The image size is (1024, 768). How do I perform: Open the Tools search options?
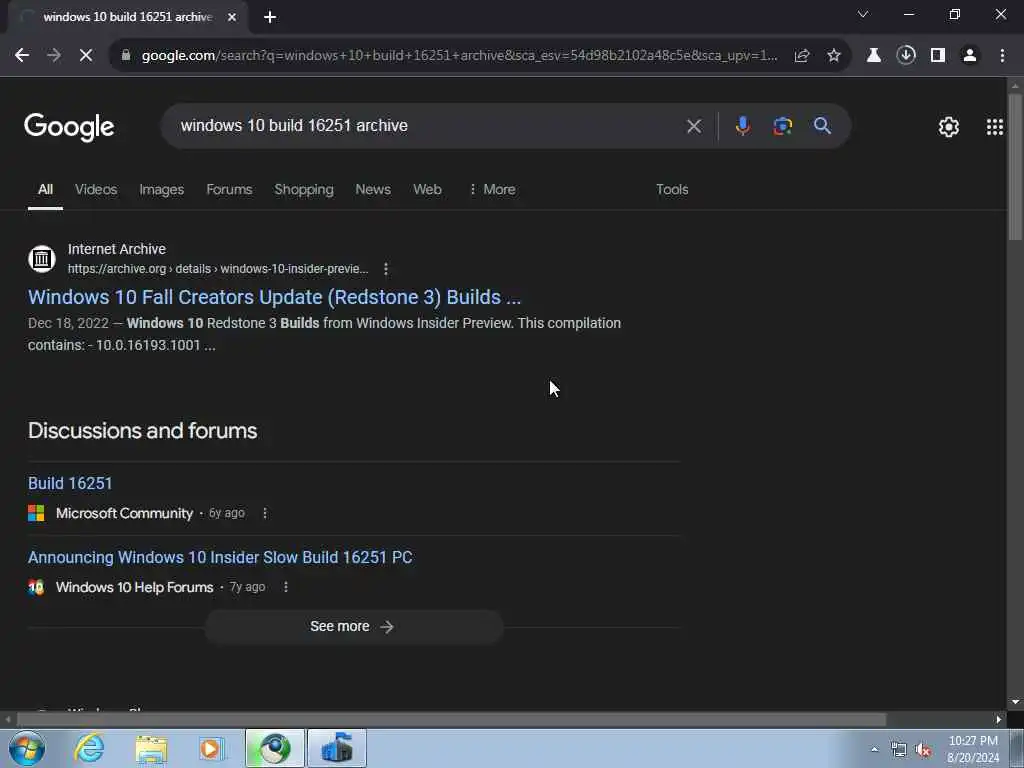pyautogui.click(x=672, y=189)
